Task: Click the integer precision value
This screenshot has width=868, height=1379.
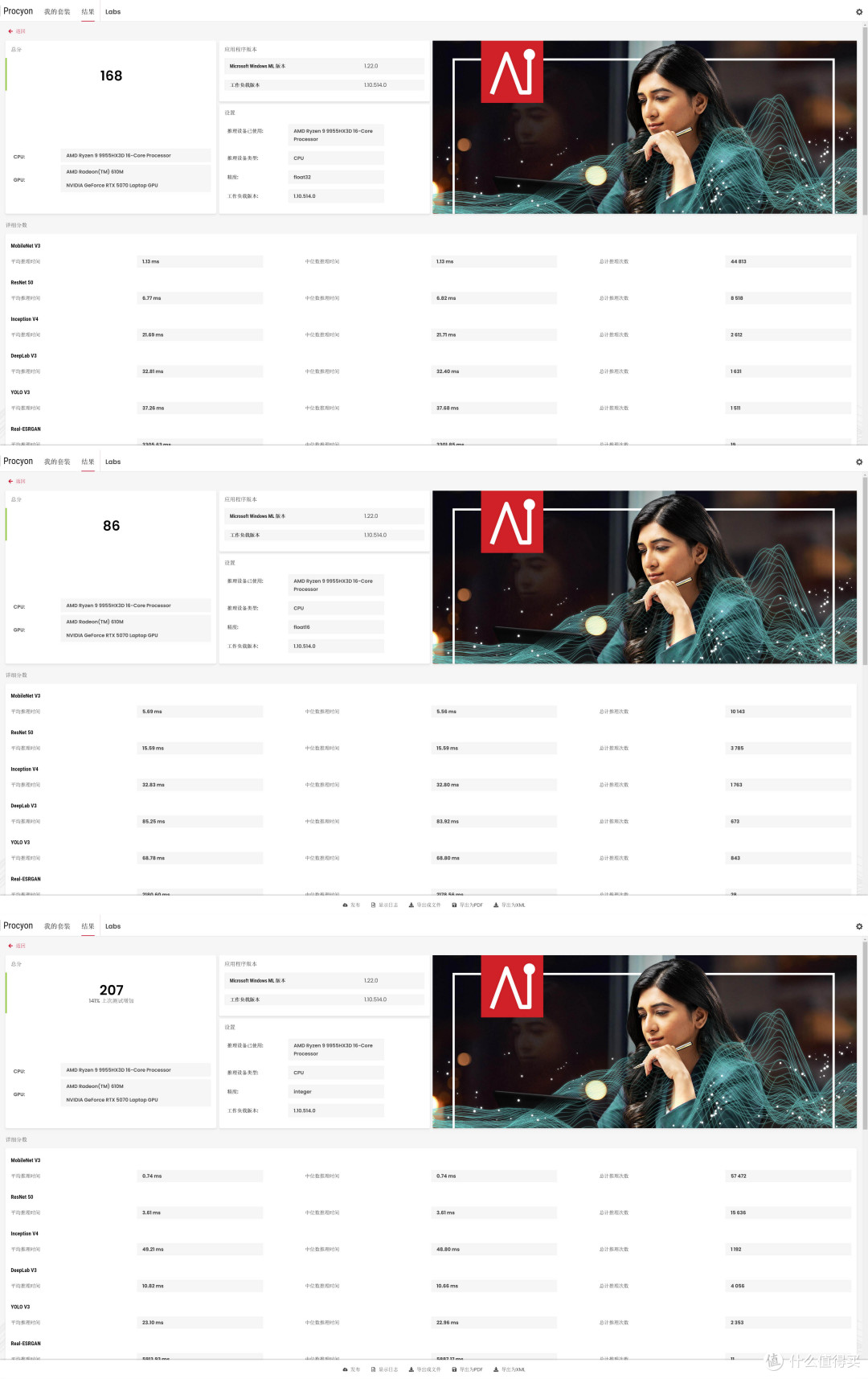Action: coord(336,1091)
